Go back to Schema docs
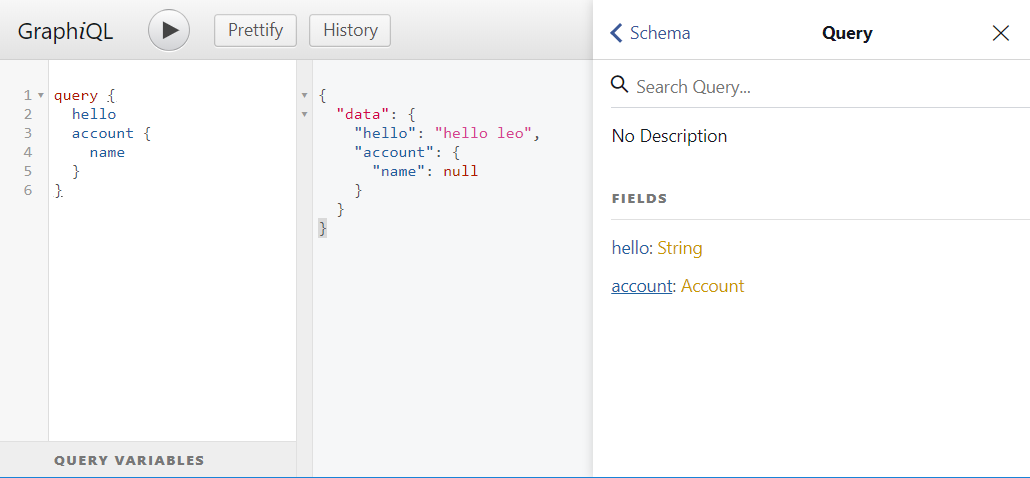 coord(650,33)
